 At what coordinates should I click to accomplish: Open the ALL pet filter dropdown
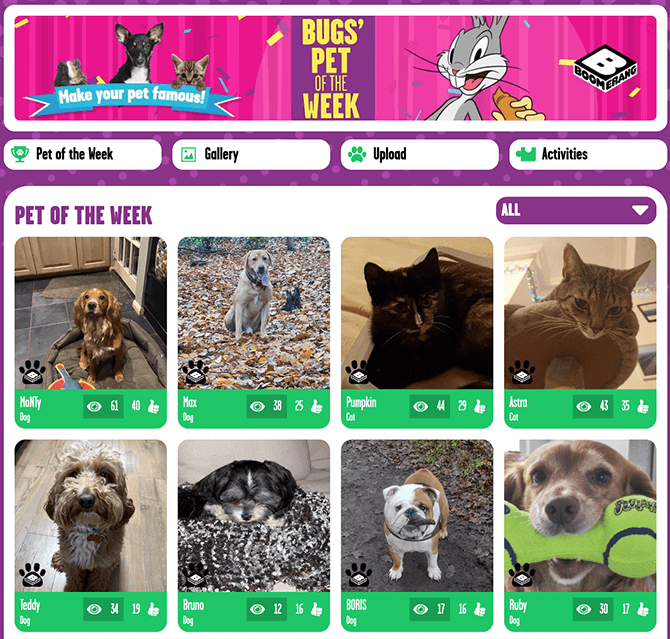576,210
